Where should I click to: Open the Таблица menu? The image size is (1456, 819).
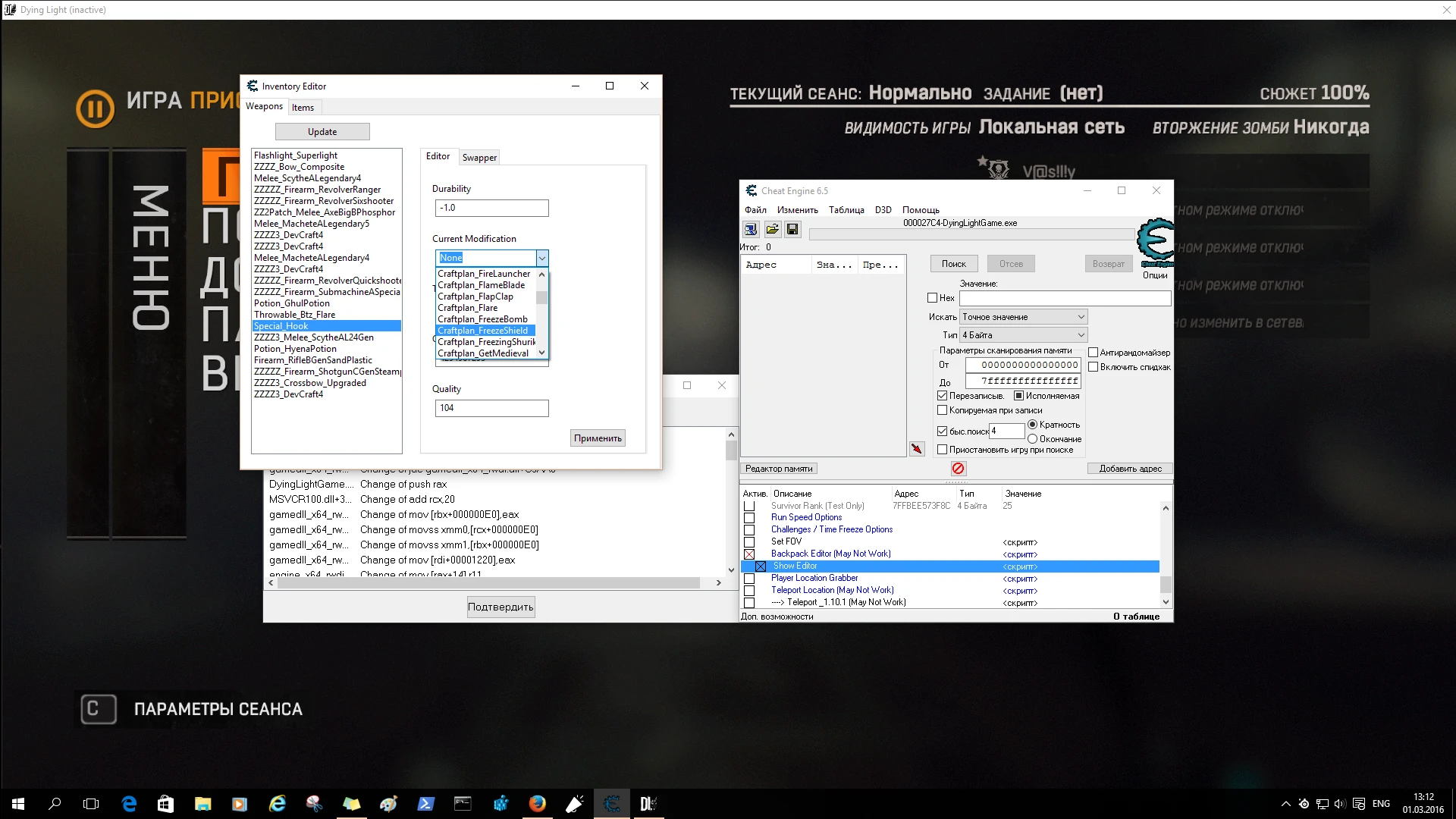point(846,210)
